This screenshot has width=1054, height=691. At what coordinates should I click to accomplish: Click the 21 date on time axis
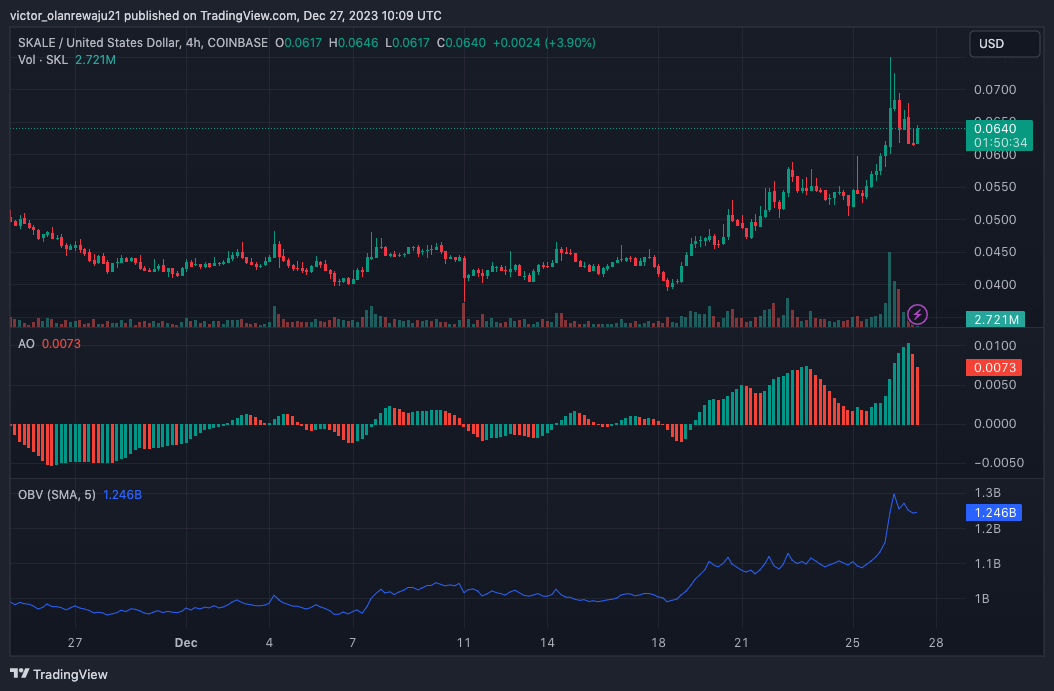[x=741, y=643]
